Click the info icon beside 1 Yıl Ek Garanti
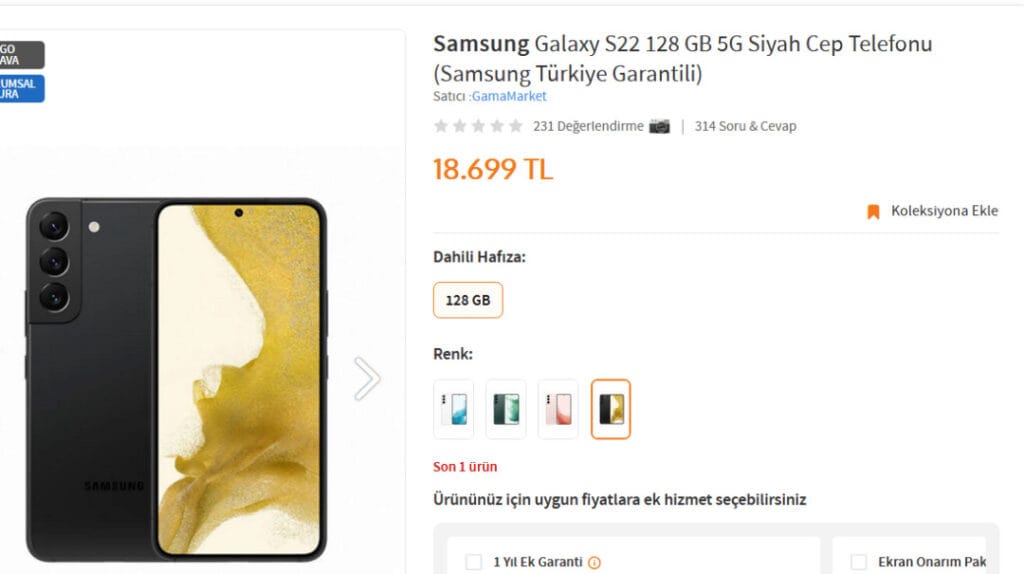 (x=594, y=563)
